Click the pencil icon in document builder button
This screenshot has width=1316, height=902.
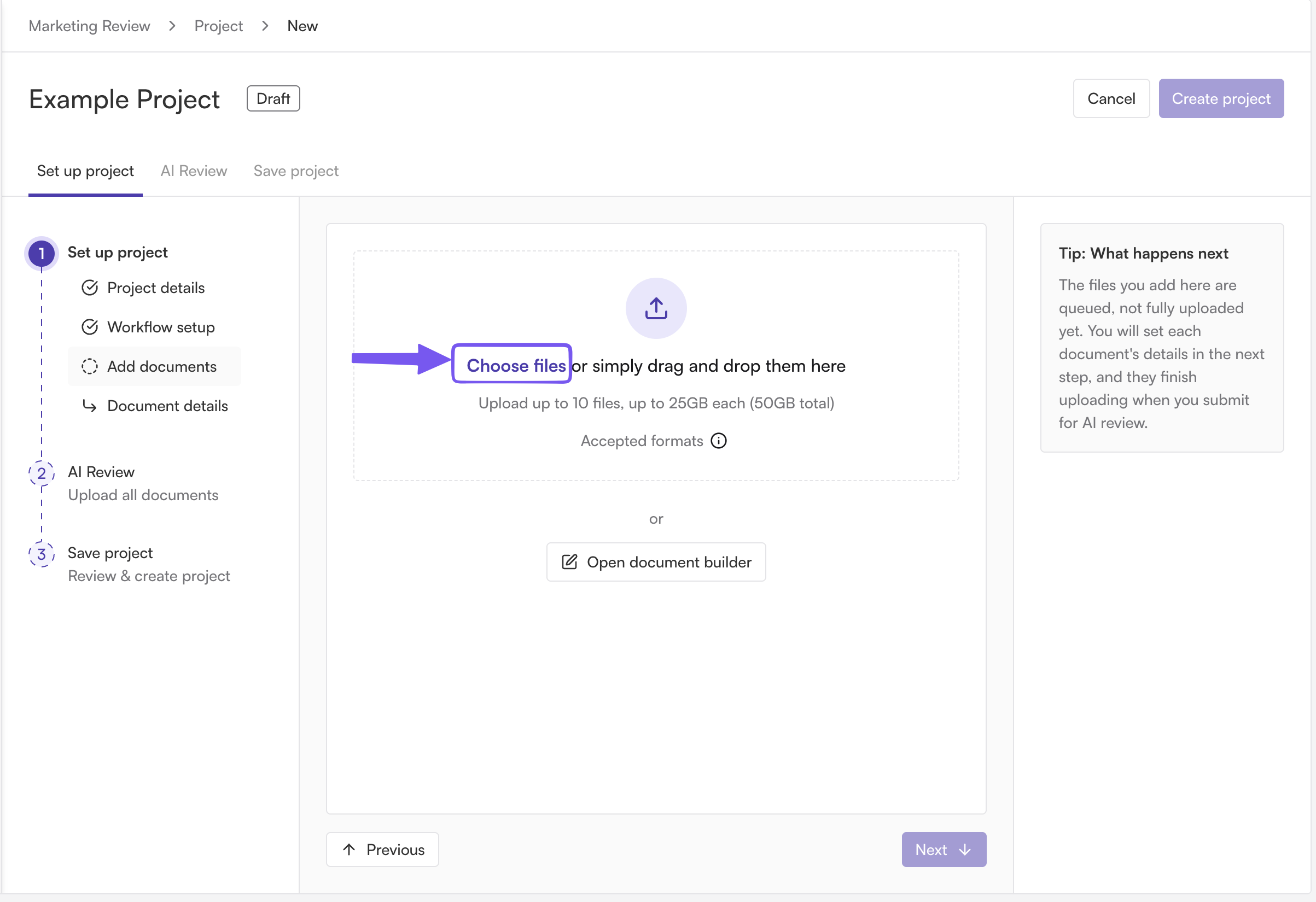pyautogui.click(x=569, y=562)
